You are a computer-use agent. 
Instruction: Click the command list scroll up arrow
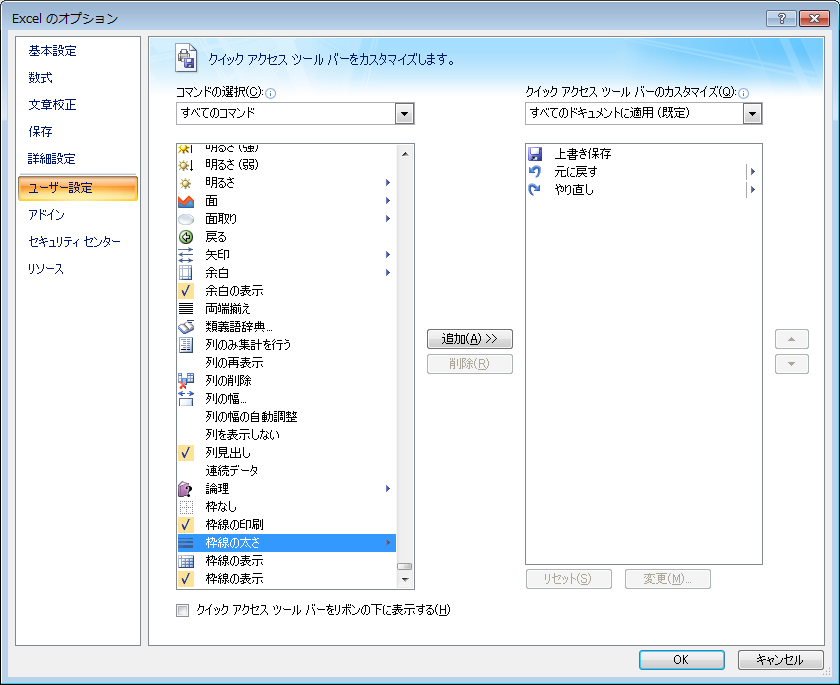tap(405, 154)
